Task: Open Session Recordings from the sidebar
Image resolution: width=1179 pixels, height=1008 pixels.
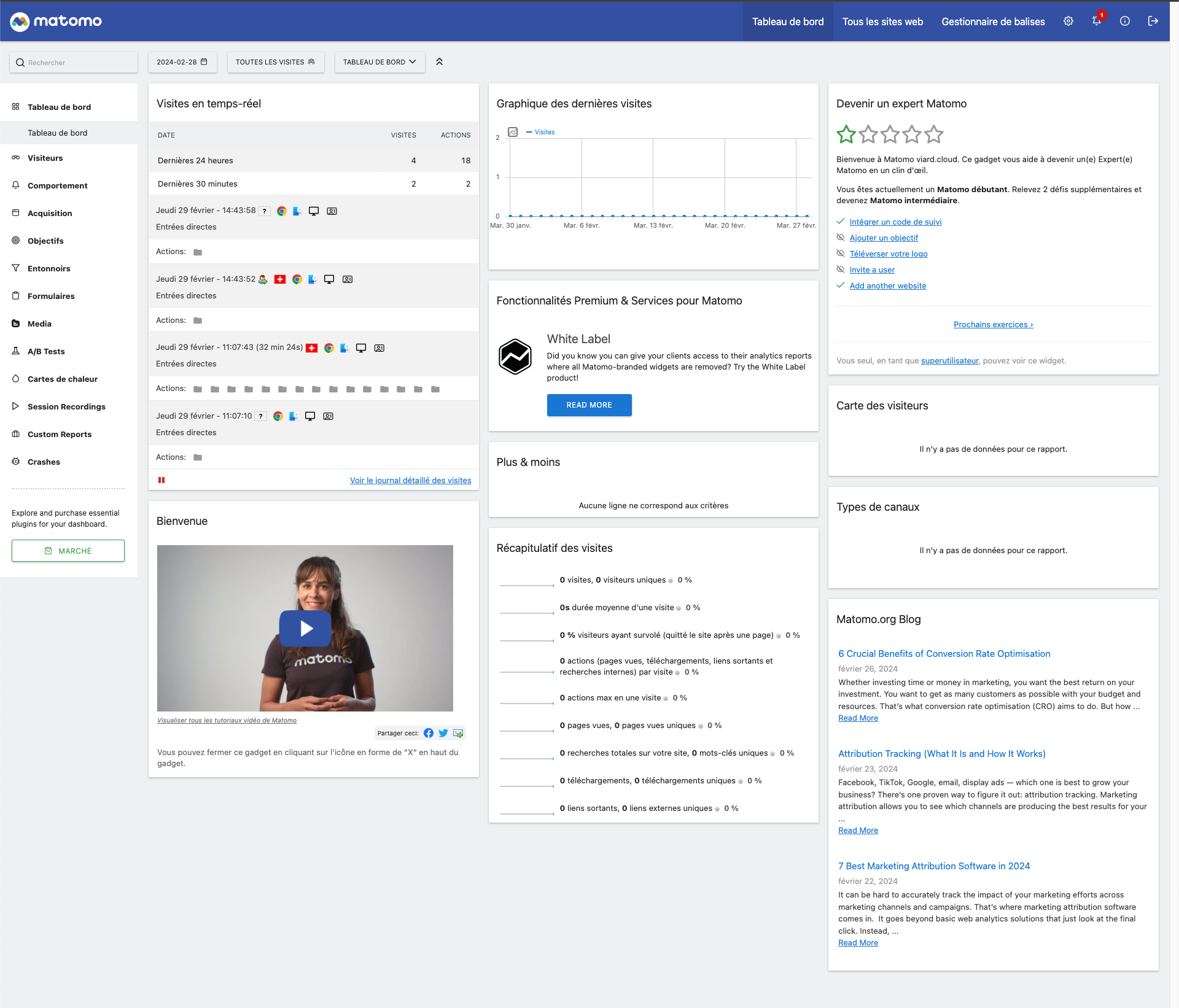Action: pyautogui.click(x=66, y=406)
